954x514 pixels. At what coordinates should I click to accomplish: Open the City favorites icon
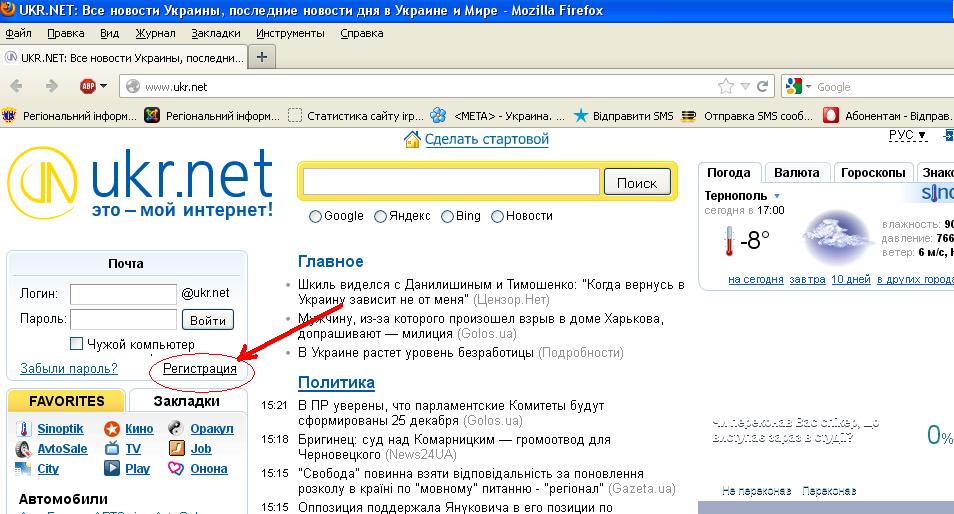coord(23,469)
